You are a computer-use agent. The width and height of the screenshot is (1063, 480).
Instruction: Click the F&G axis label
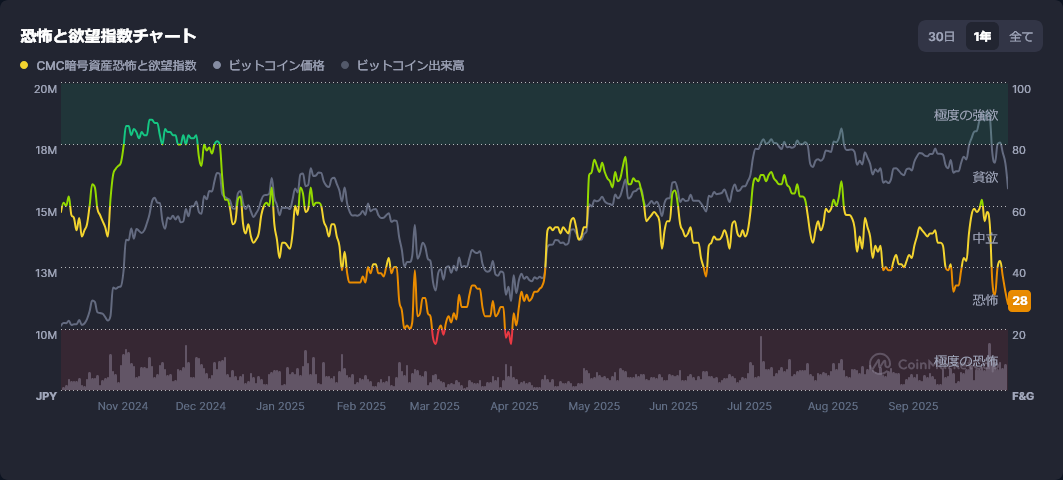[1023, 396]
